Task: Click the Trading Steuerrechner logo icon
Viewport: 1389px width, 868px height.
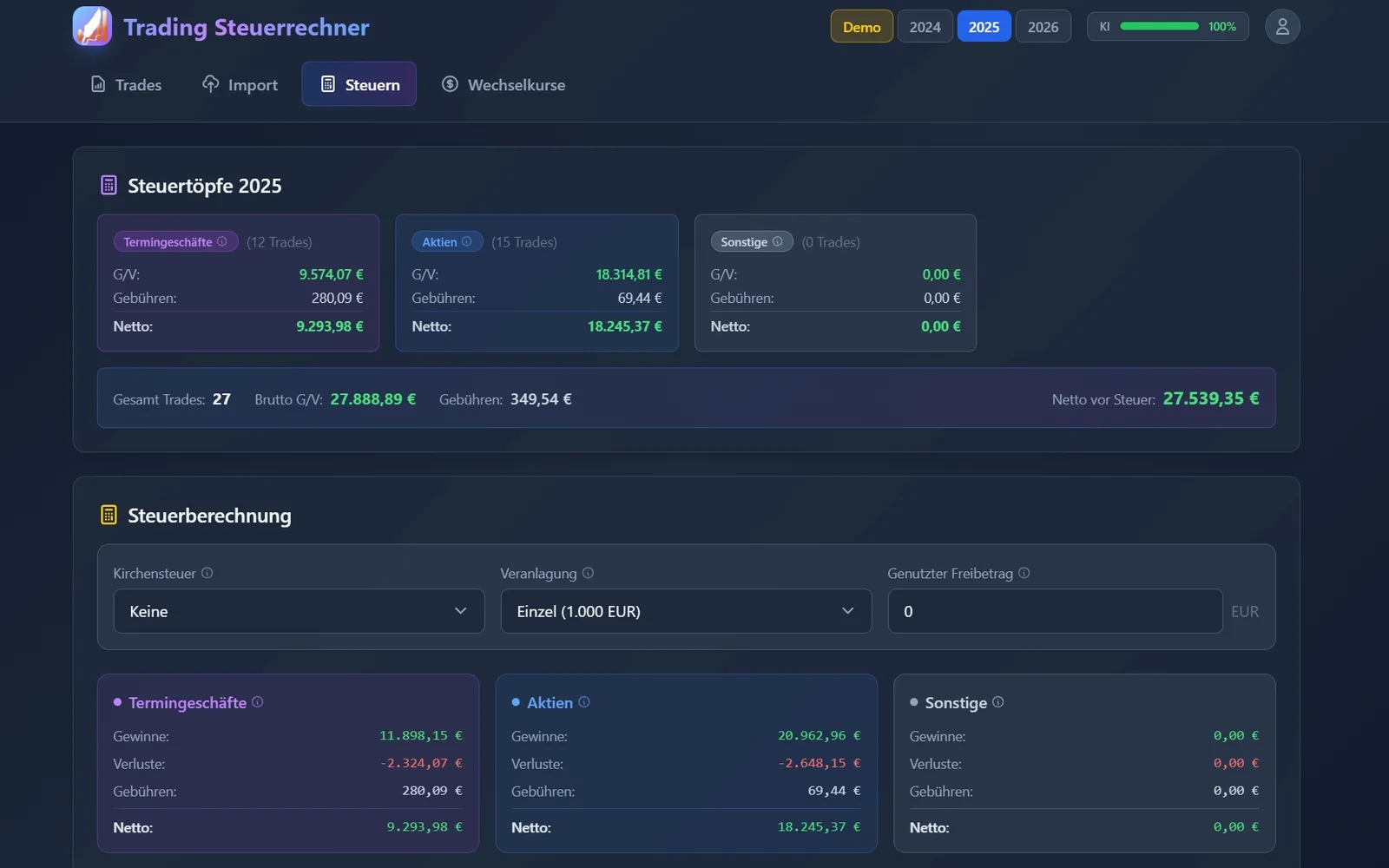Action: pos(92,26)
